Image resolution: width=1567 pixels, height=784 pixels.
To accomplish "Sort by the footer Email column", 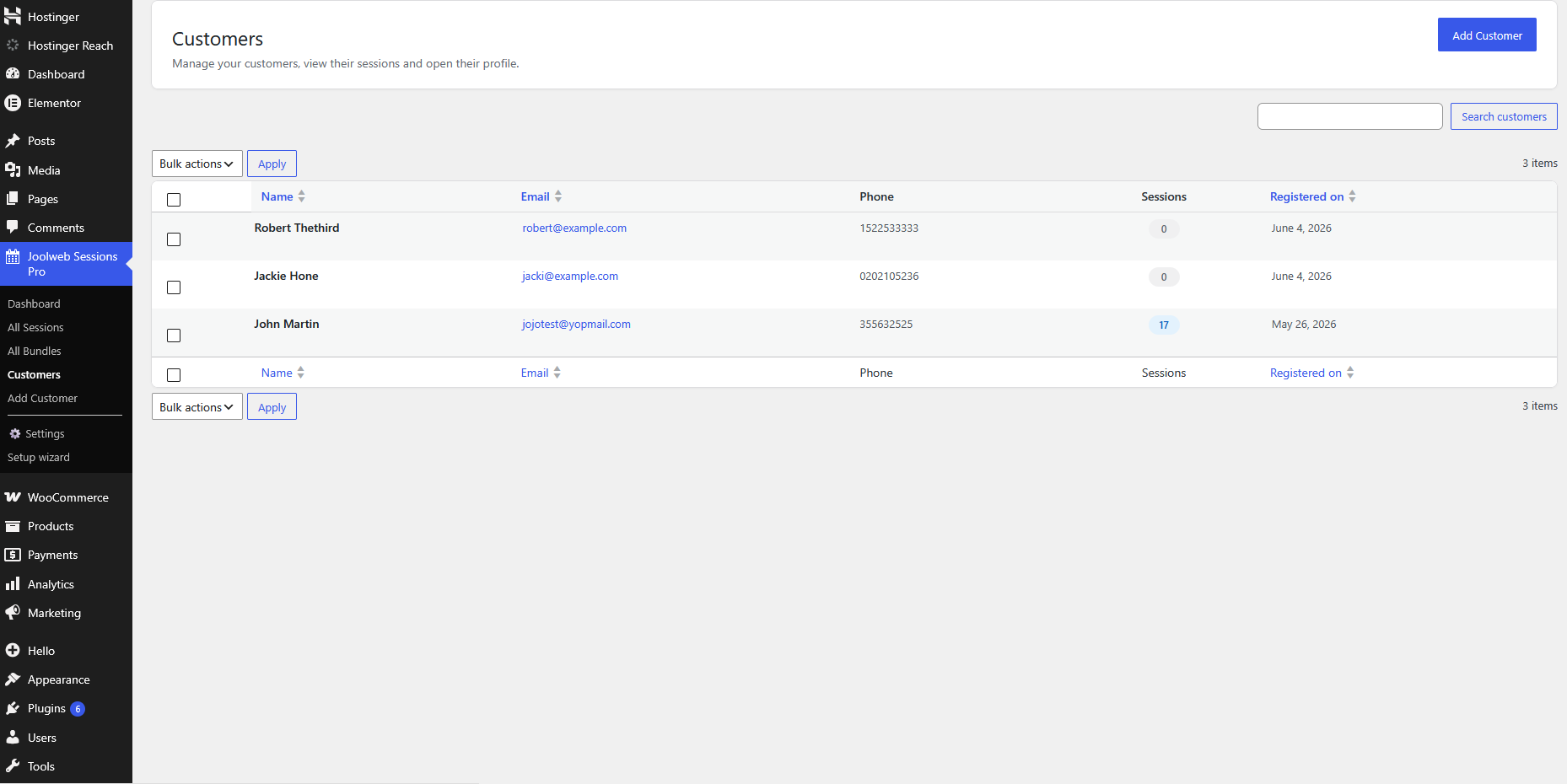I will (x=541, y=373).
